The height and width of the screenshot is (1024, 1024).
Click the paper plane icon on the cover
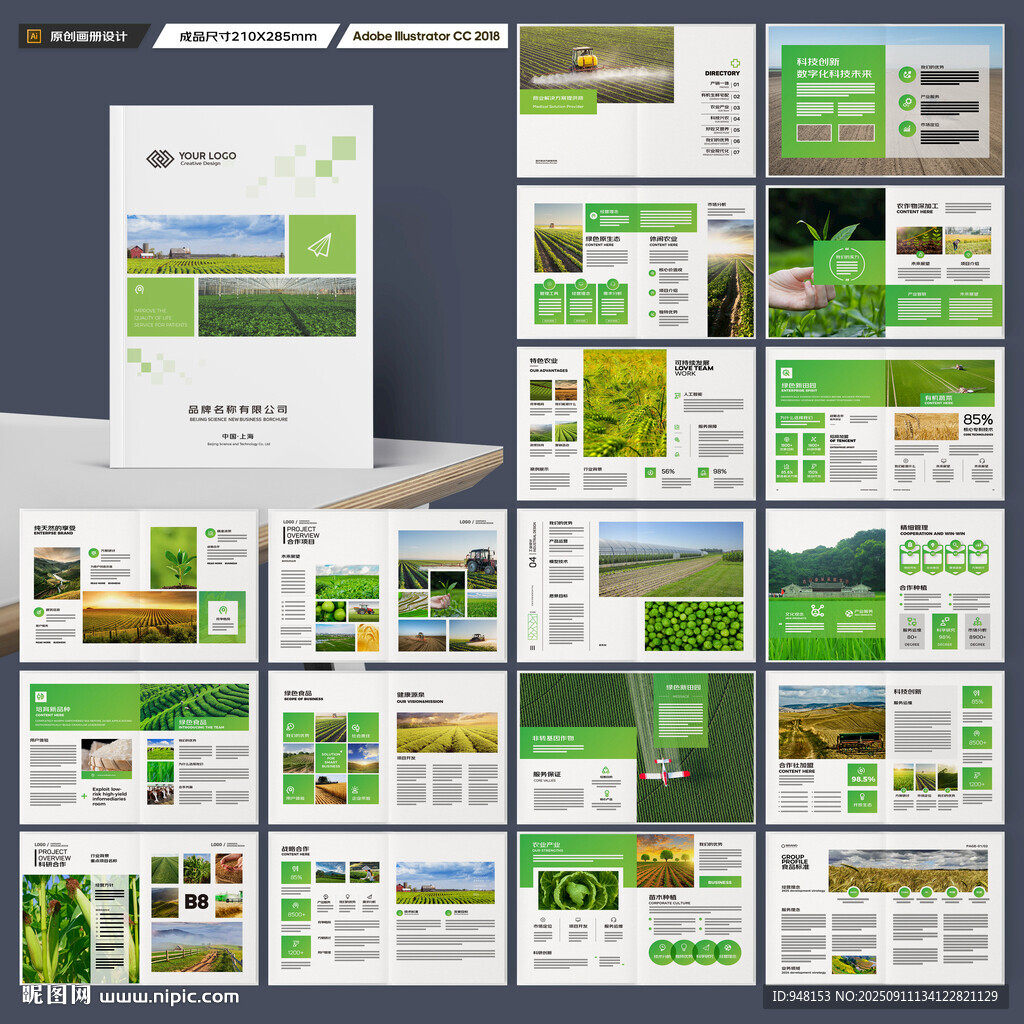tap(320, 246)
